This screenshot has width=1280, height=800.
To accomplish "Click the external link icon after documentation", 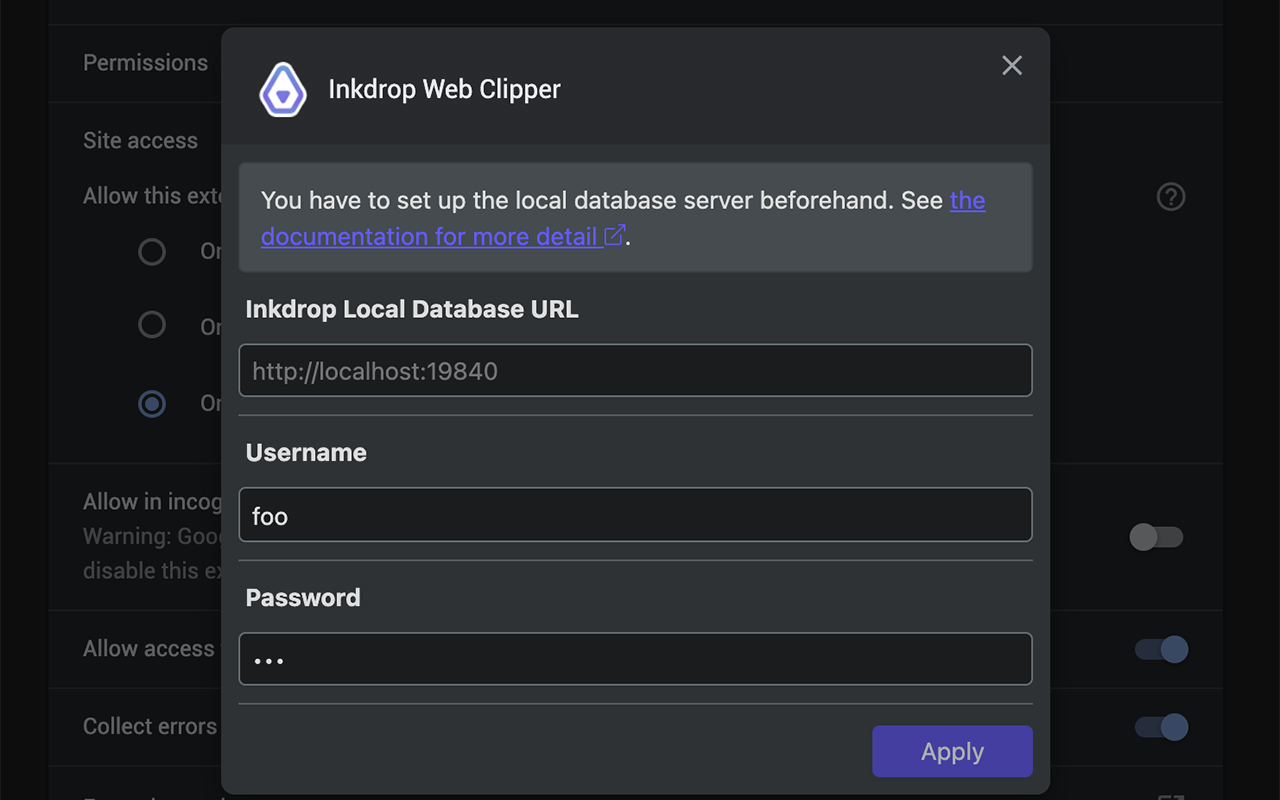I will [x=615, y=235].
